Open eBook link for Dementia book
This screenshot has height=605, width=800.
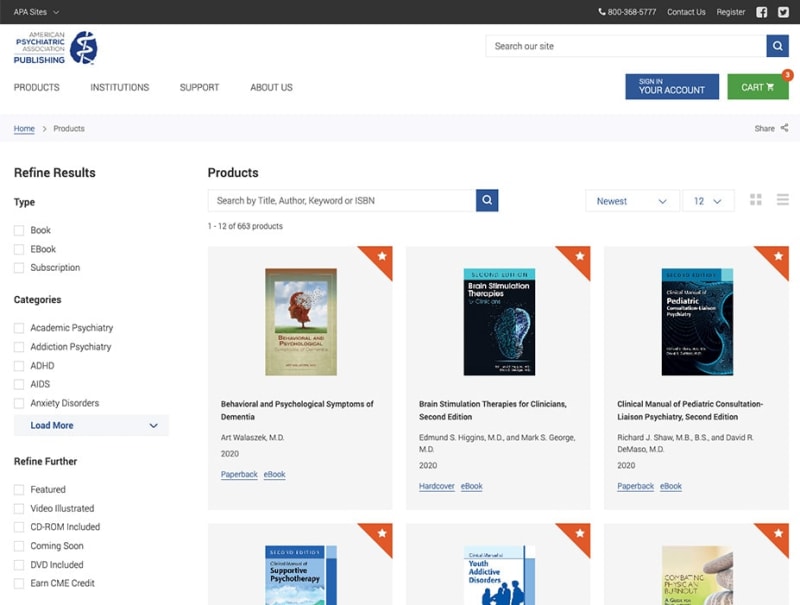pyautogui.click(x=274, y=474)
